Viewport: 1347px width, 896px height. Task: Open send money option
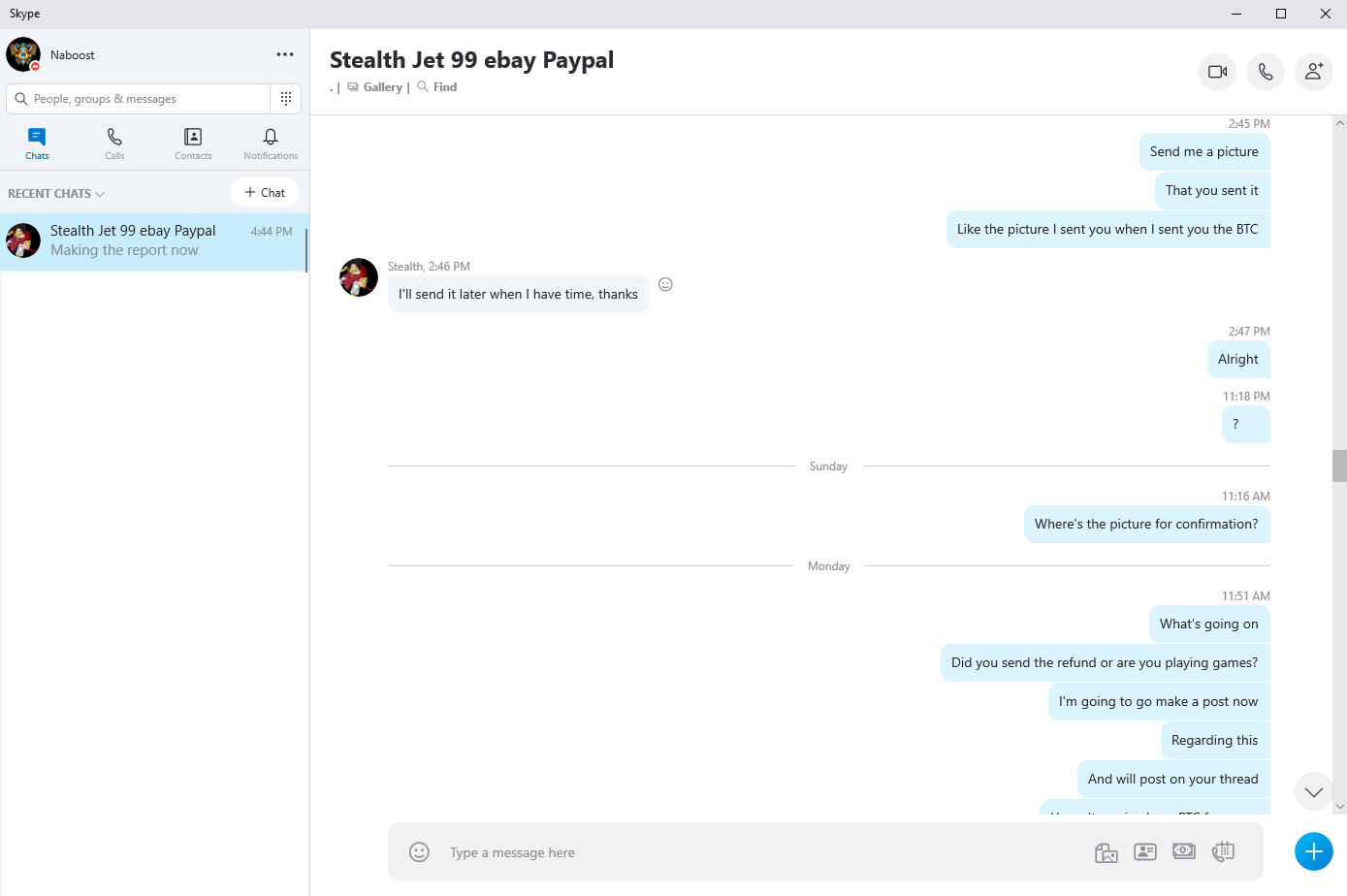click(x=1184, y=850)
